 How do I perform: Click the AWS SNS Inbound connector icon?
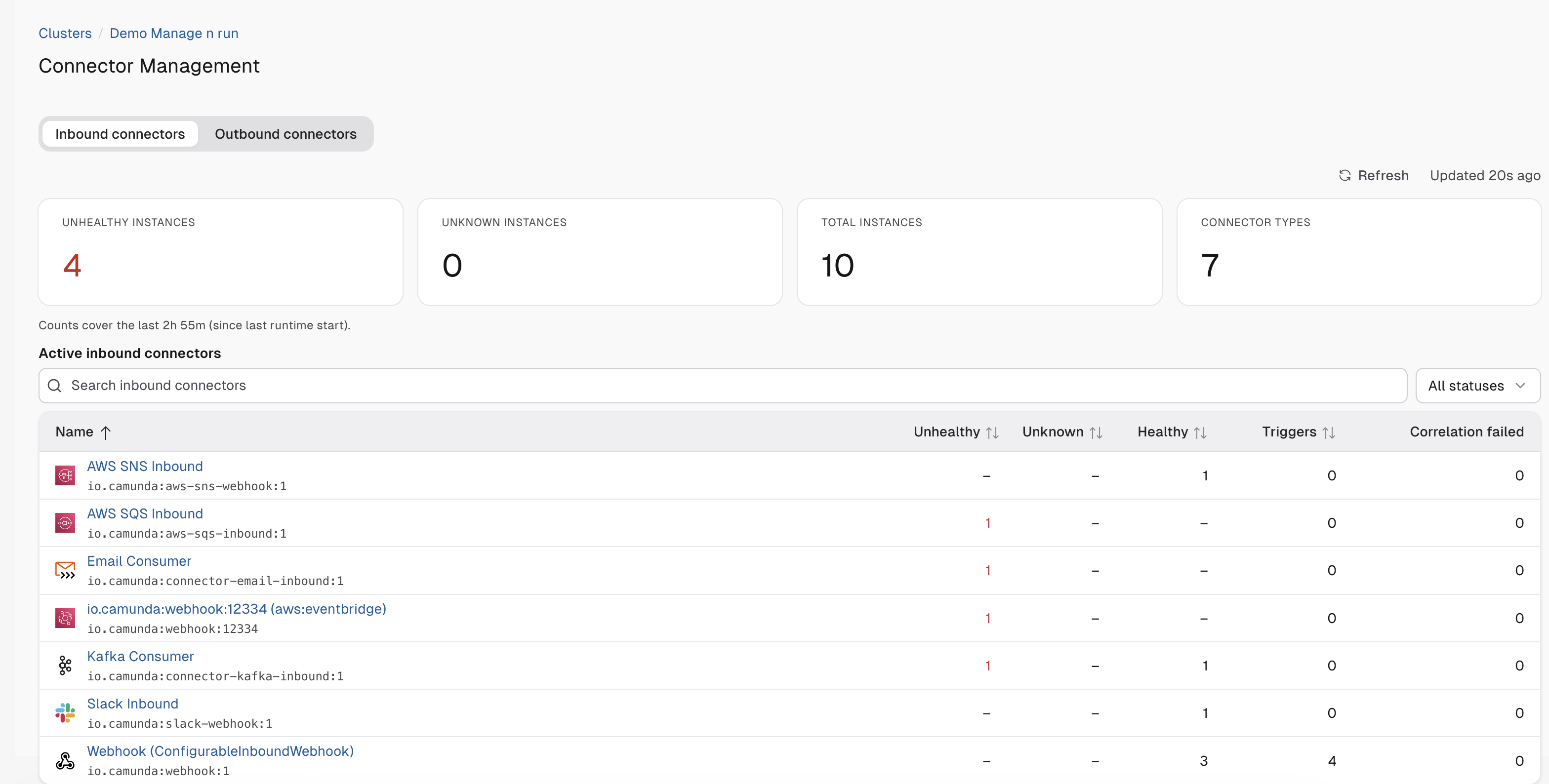65,475
